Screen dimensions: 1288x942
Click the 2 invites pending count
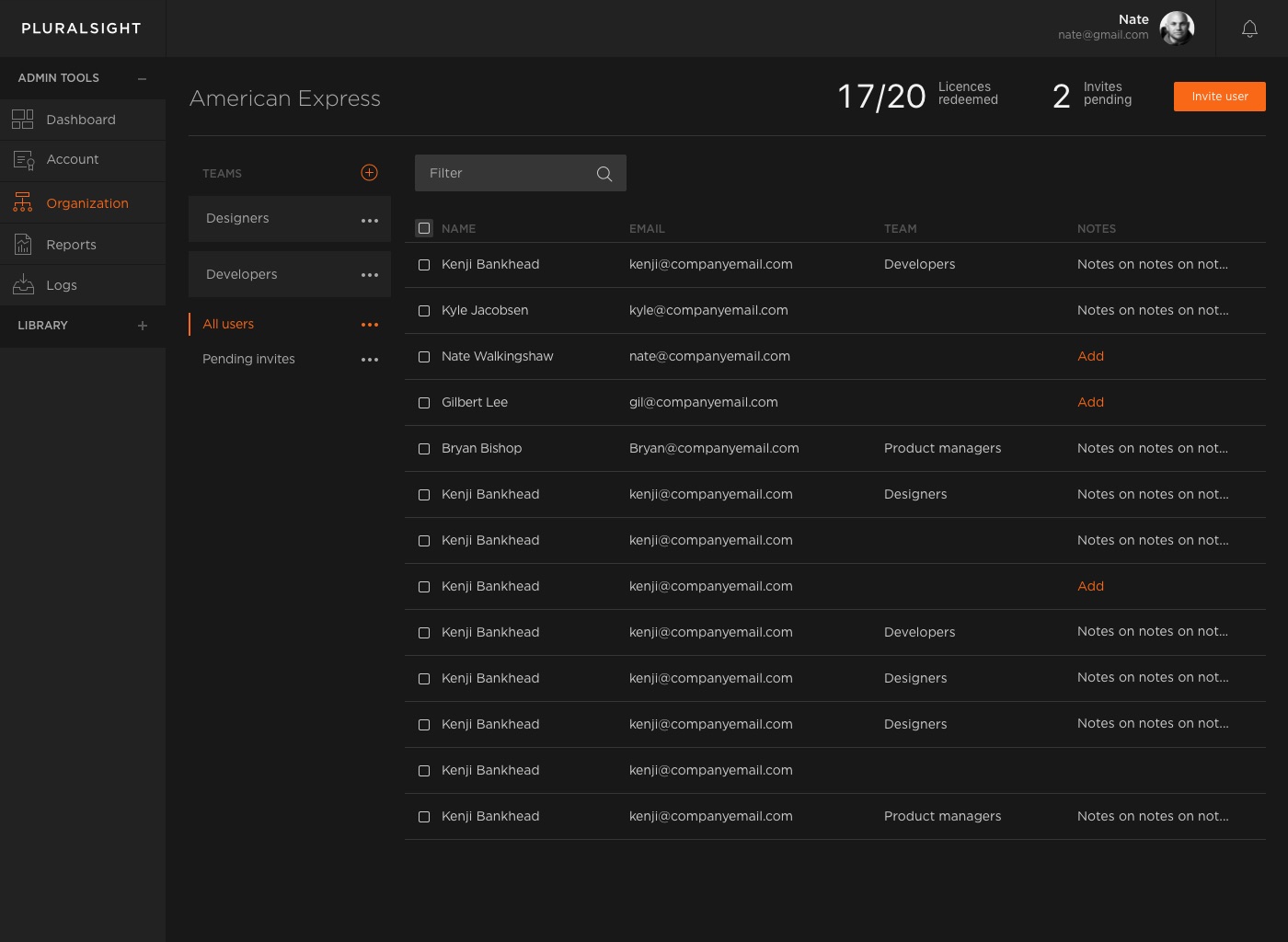[x=1062, y=97]
